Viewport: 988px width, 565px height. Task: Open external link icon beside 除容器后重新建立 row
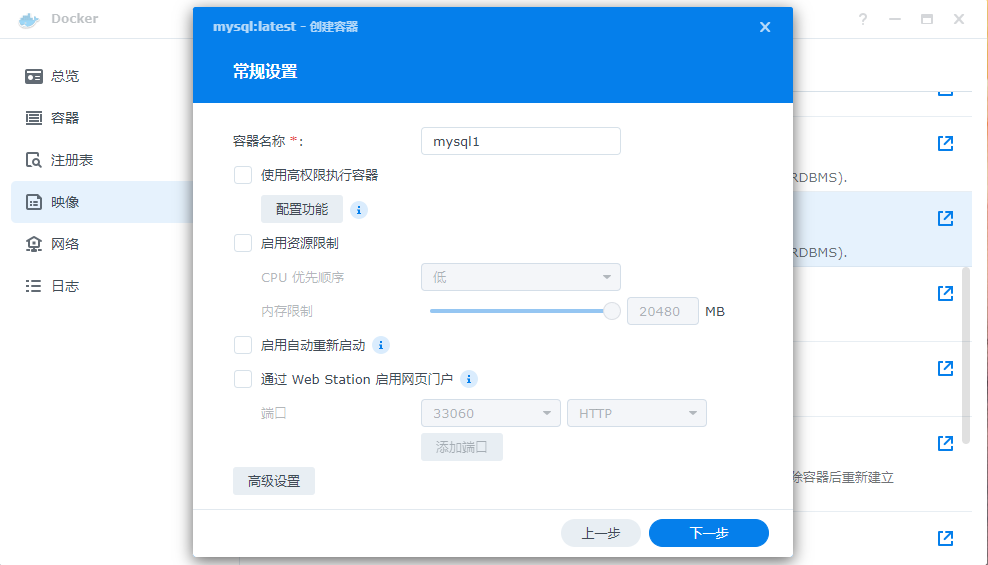tap(945, 443)
